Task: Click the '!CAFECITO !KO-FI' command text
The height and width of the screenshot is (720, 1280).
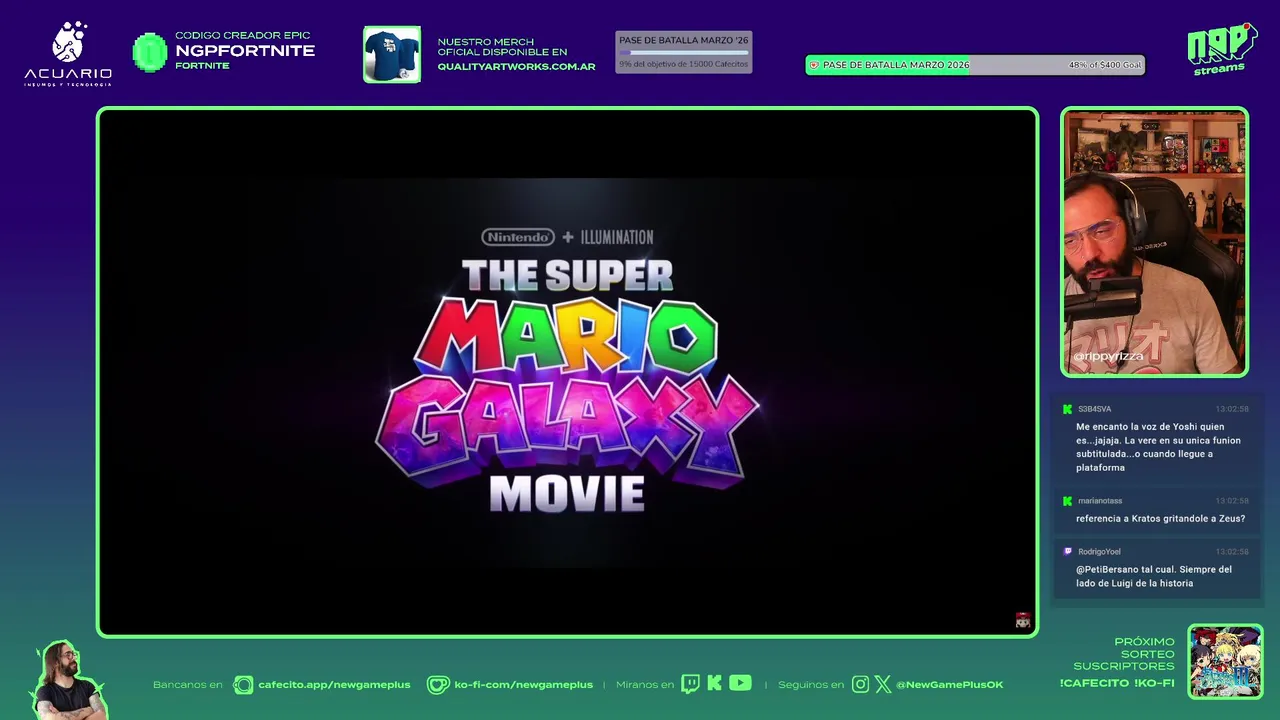Action: (x=1117, y=683)
